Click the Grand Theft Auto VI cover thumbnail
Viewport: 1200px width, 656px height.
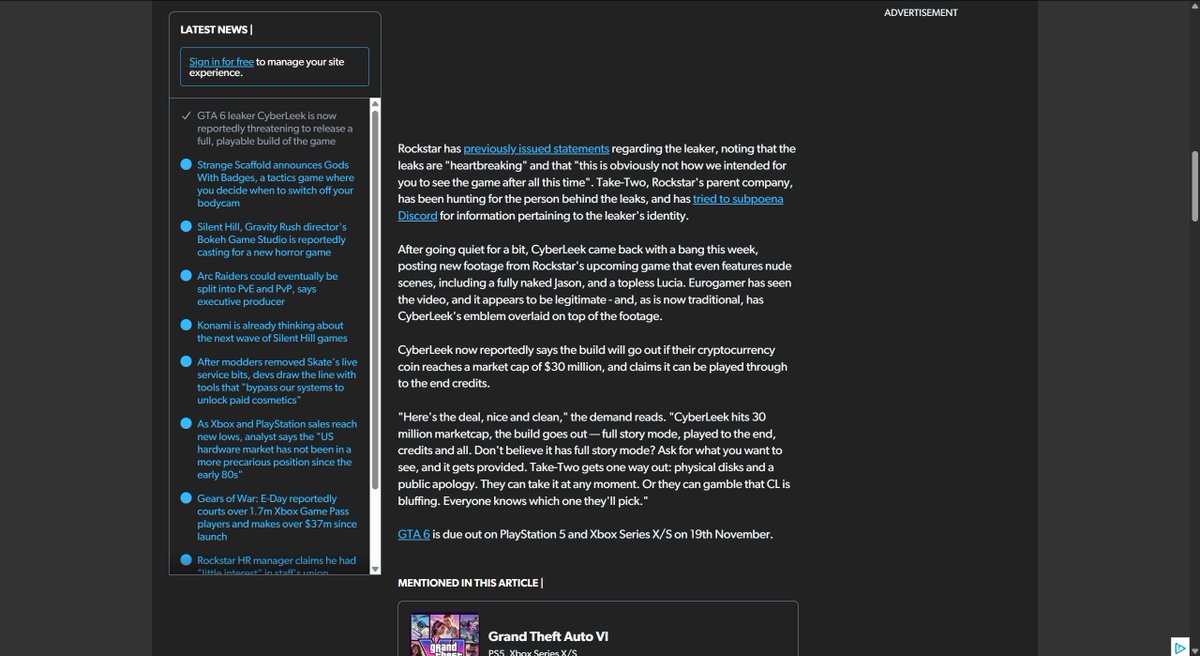pos(443,635)
